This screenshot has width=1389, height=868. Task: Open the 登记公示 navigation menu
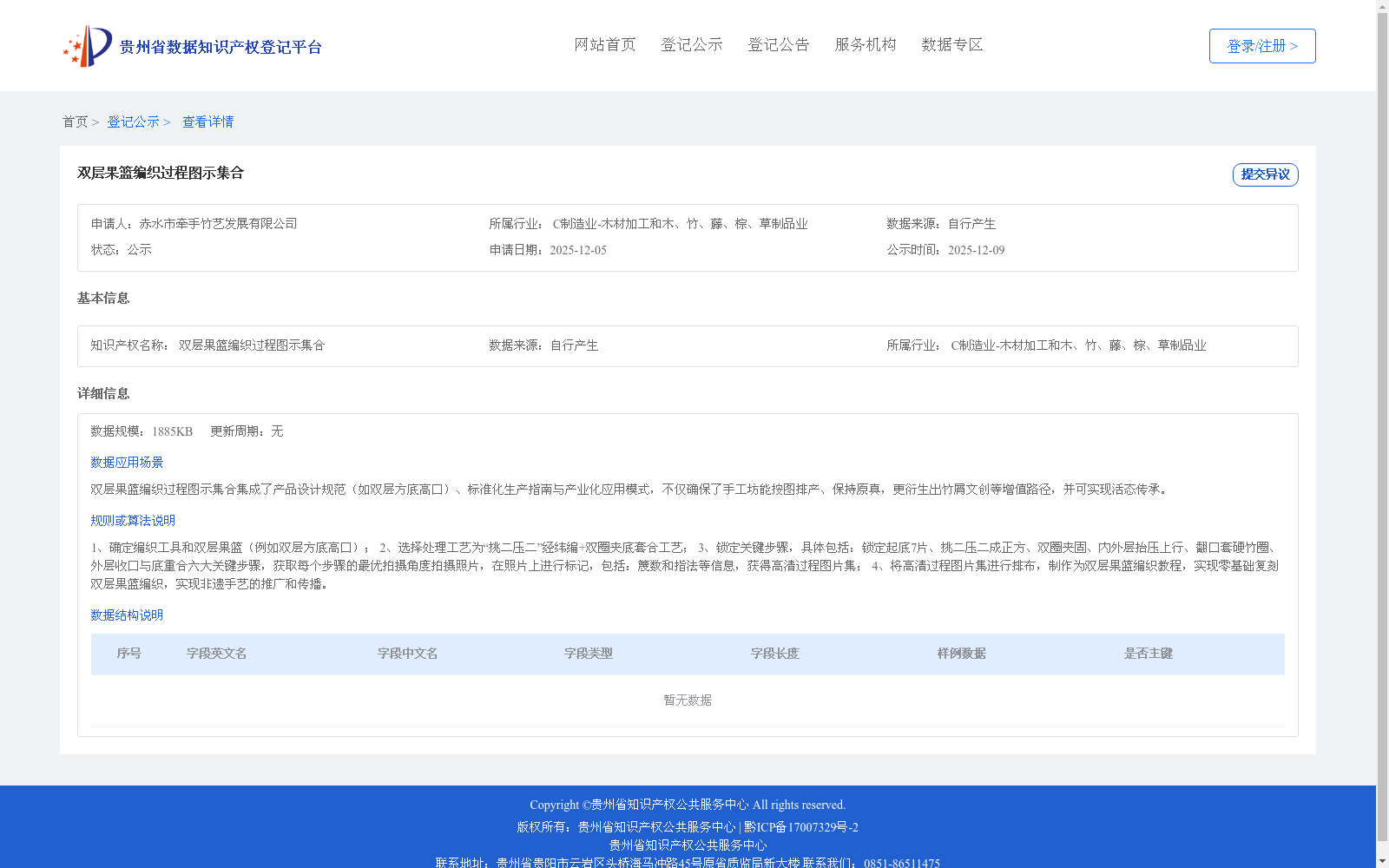(692, 44)
